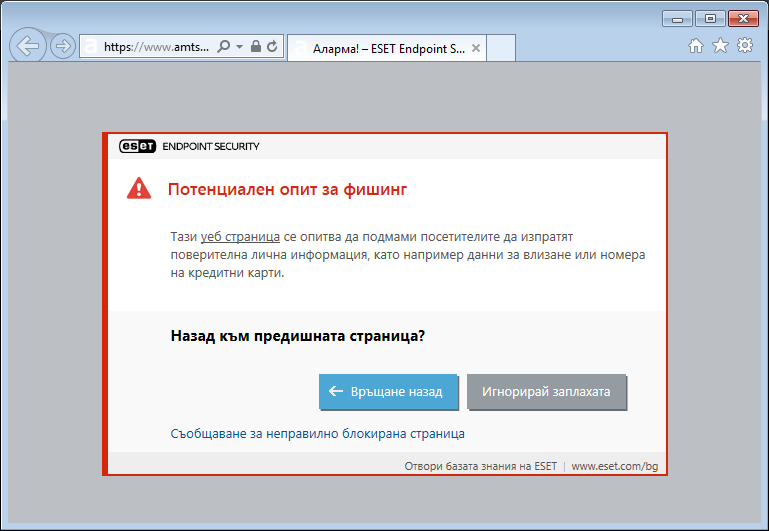
Task: Open 'Отвори базата знания на ESET' link
Action: (x=480, y=466)
